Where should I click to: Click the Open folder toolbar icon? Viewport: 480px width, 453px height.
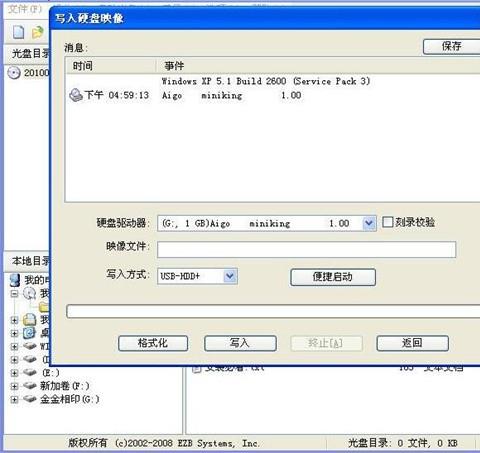tap(37, 32)
